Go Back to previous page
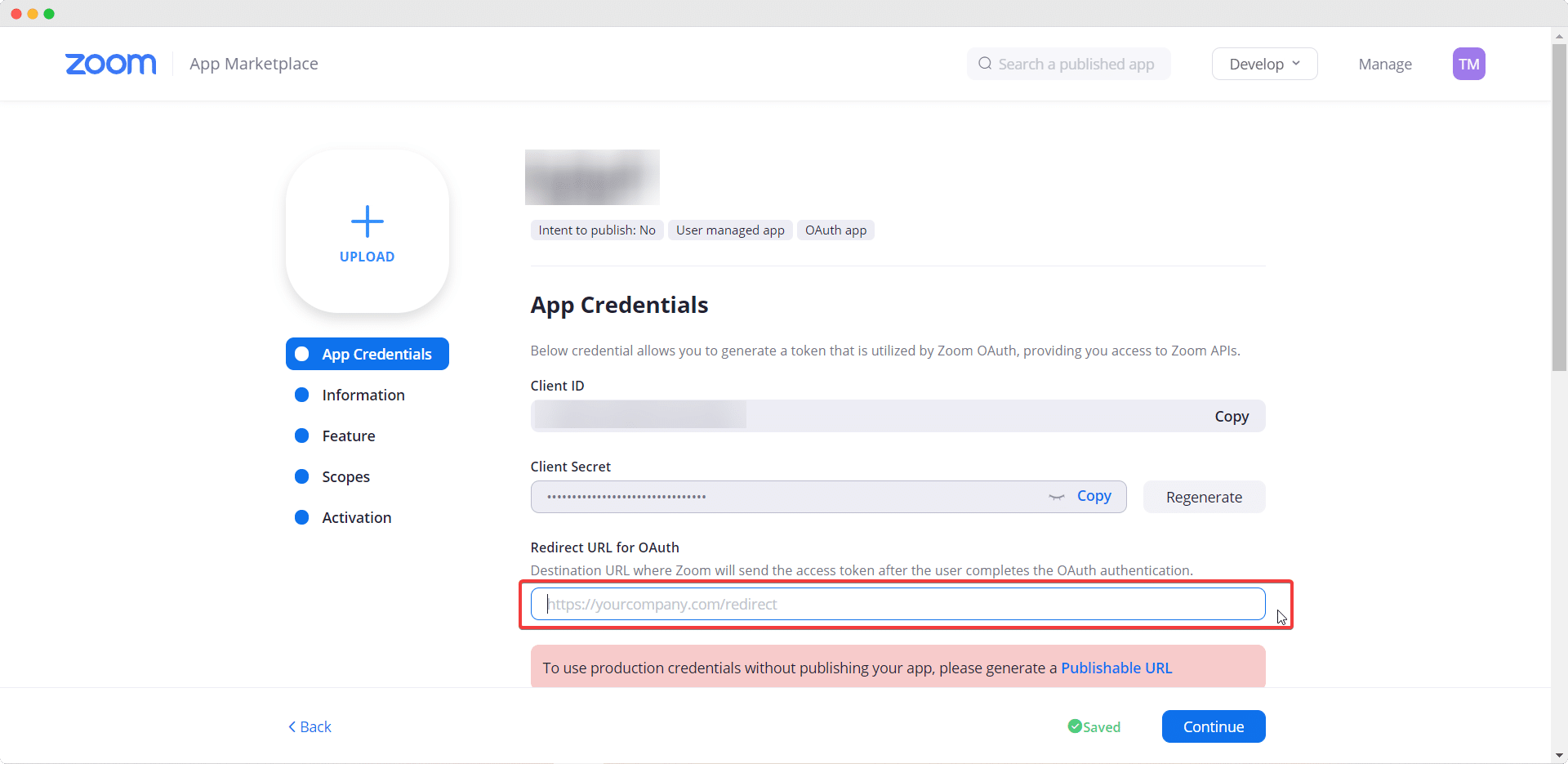This screenshot has height=764, width=1568. coord(310,726)
